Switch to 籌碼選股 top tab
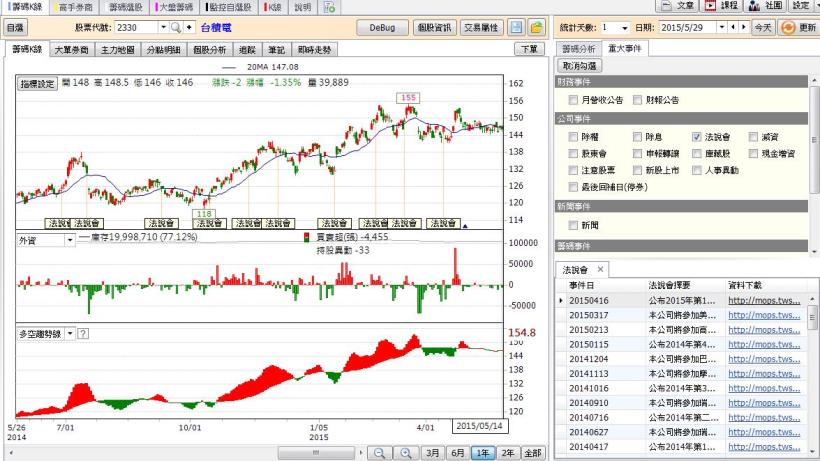The width and height of the screenshot is (820, 461). [125, 7]
